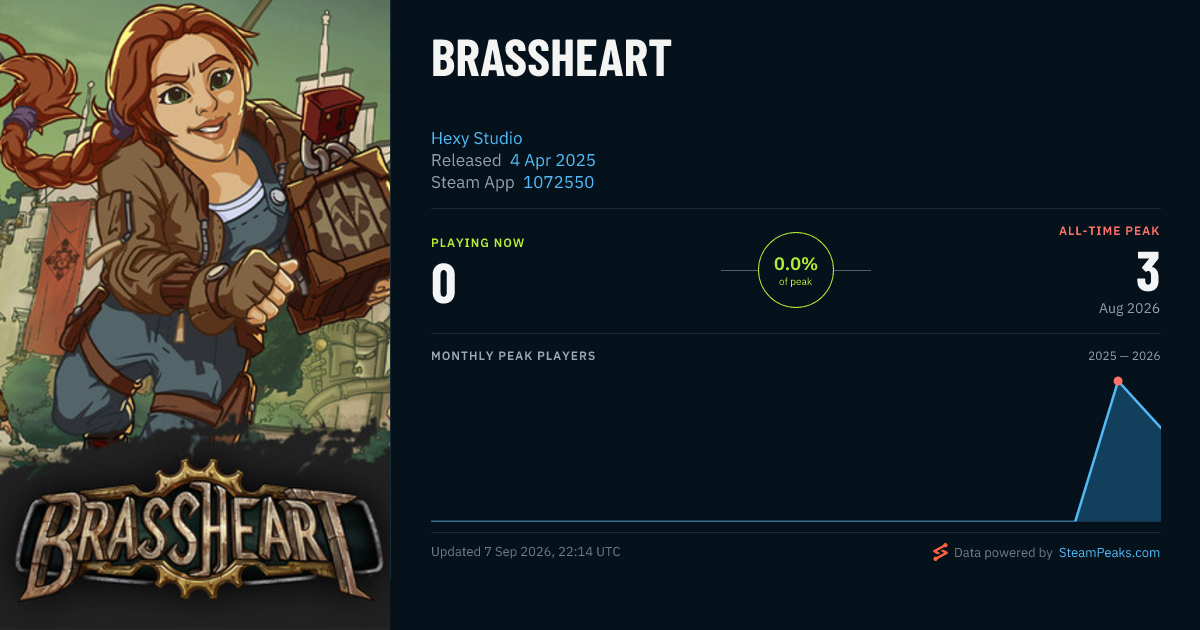Click the Brassheart game title heading
Image resolution: width=1200 pixels, height=630 pixels.
(x=551, y=59)
